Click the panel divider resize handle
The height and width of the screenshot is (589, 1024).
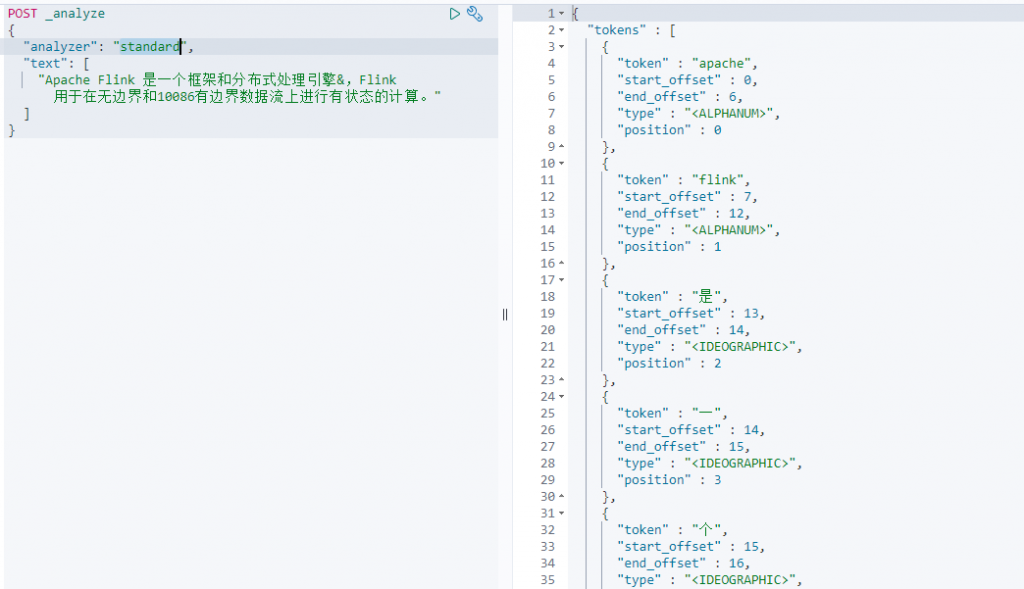click(x=505, y=314)
